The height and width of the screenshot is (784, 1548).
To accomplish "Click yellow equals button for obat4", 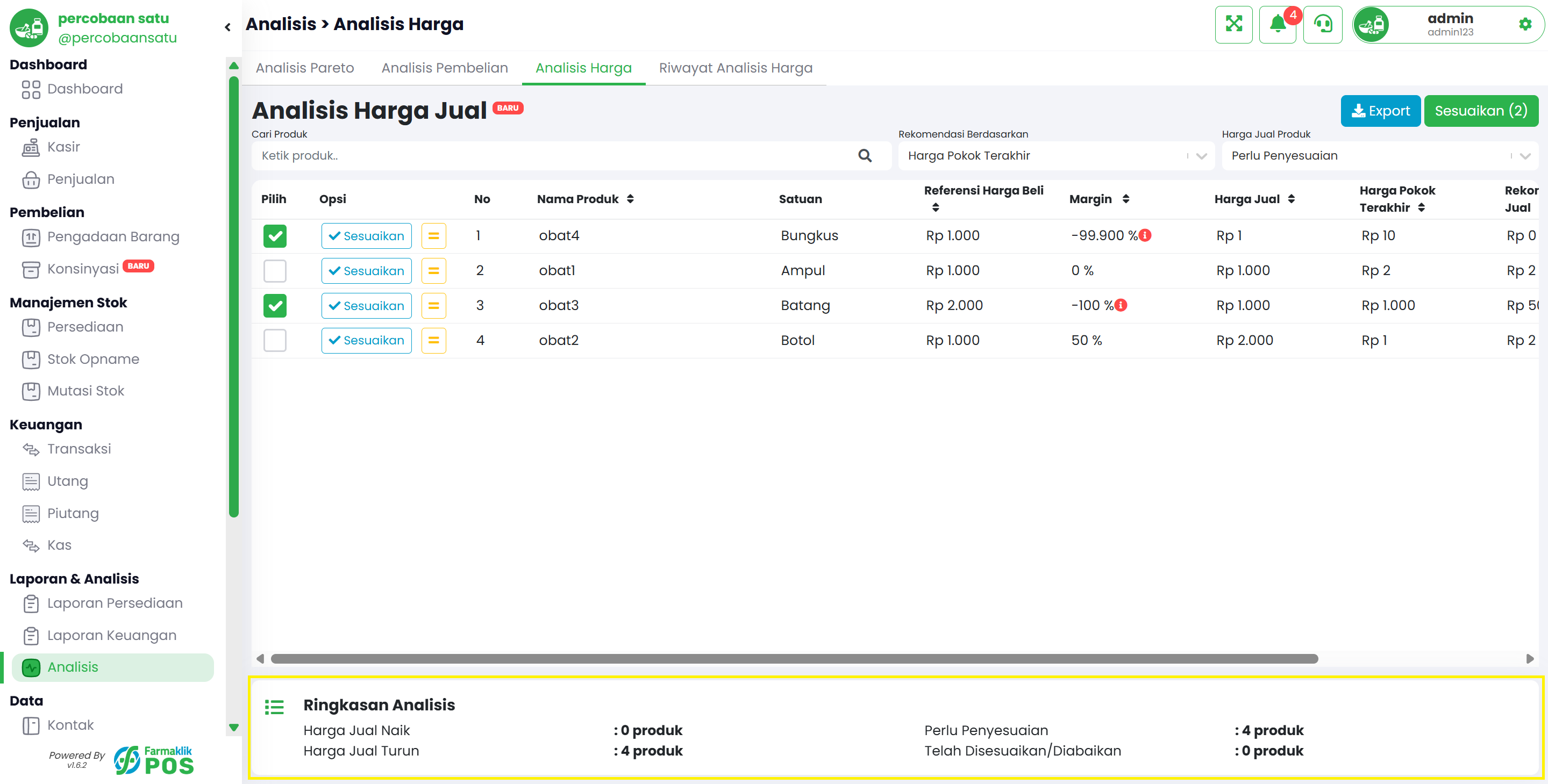I will tap(433, 236).
